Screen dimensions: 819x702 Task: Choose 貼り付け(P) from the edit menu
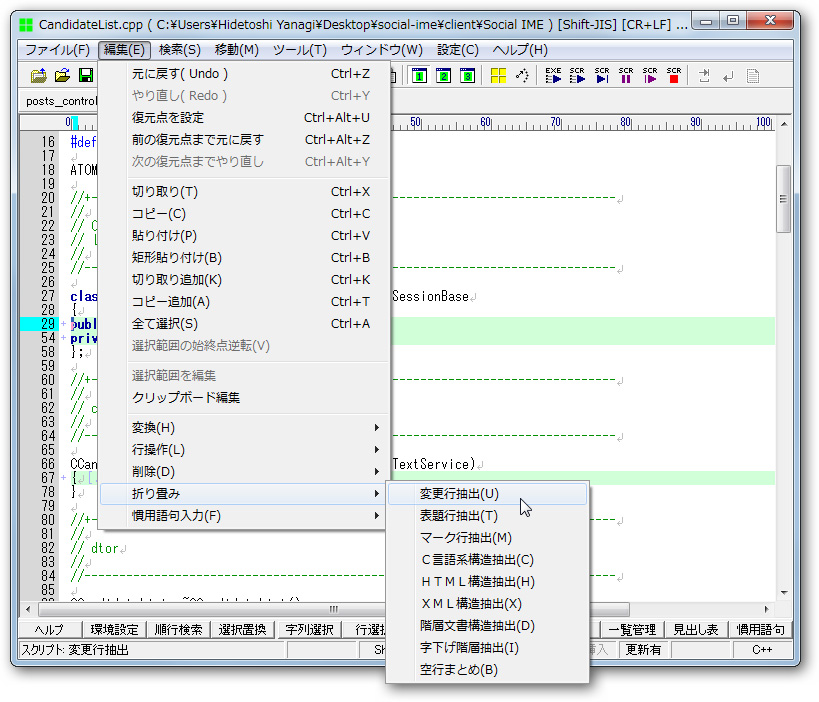tap(244, 236)
